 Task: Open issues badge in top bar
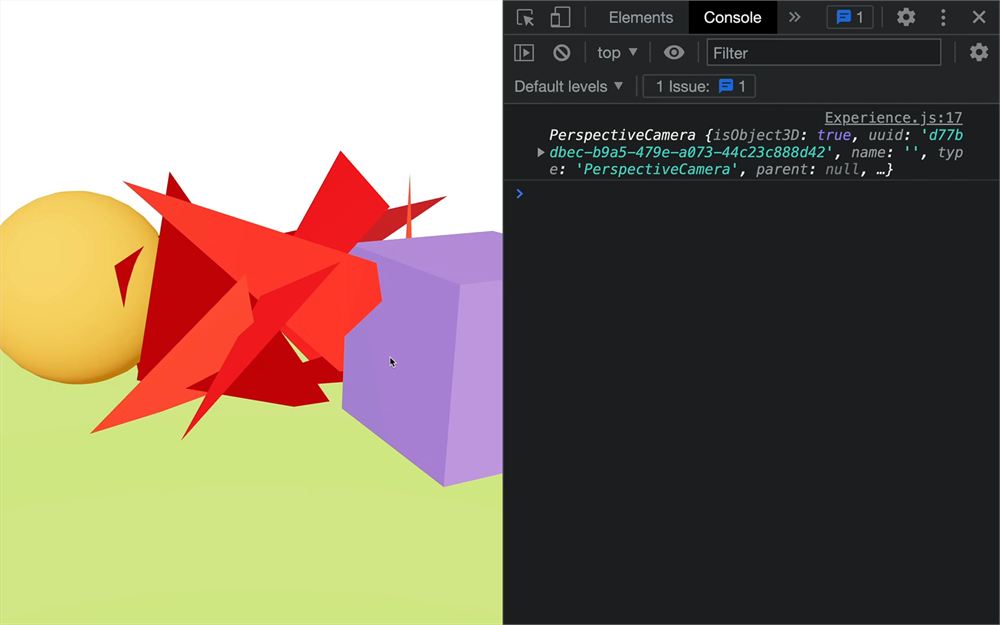(849, 17)
